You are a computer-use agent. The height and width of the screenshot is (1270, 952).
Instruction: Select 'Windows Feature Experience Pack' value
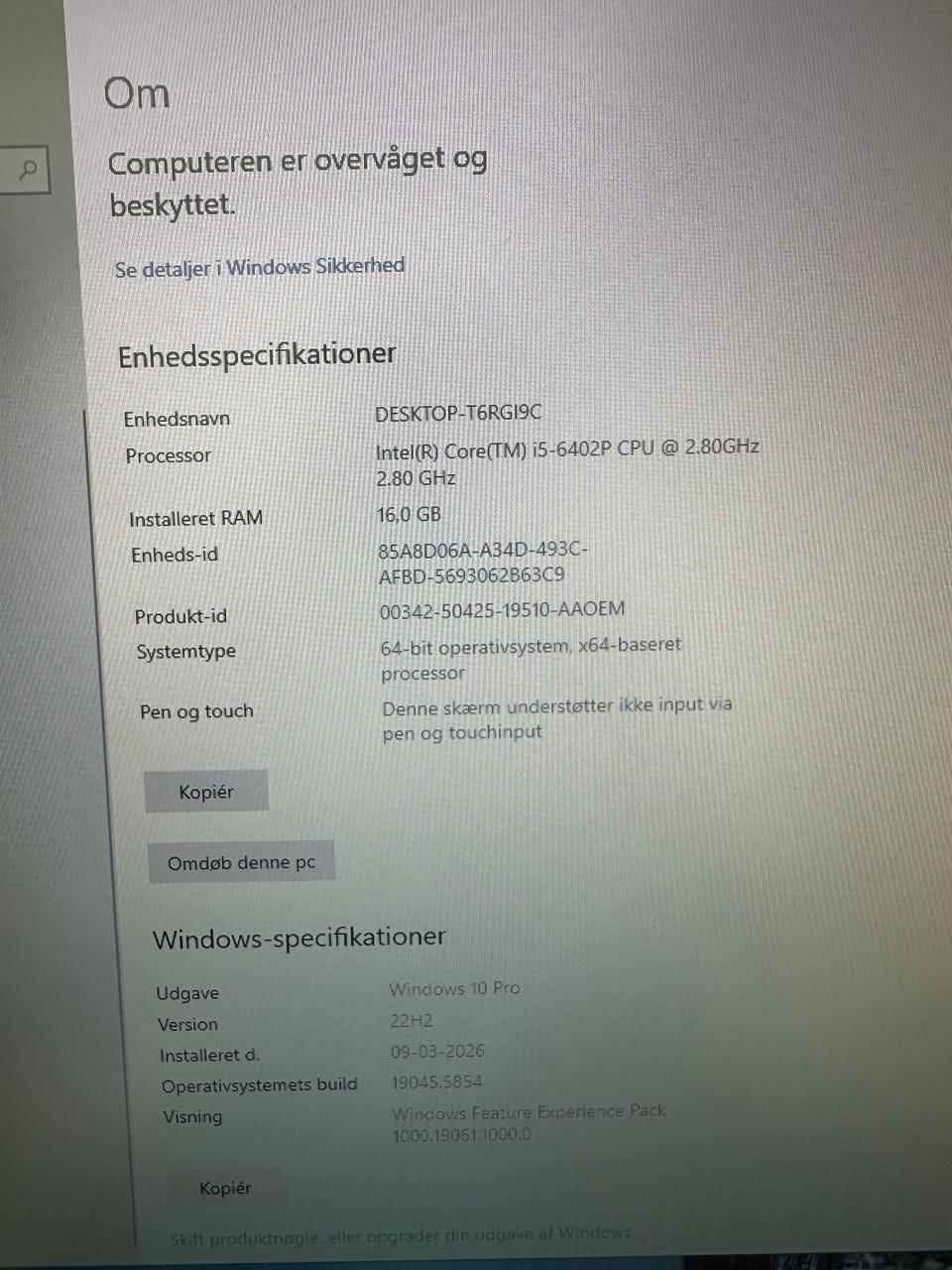click(529, 1122)
